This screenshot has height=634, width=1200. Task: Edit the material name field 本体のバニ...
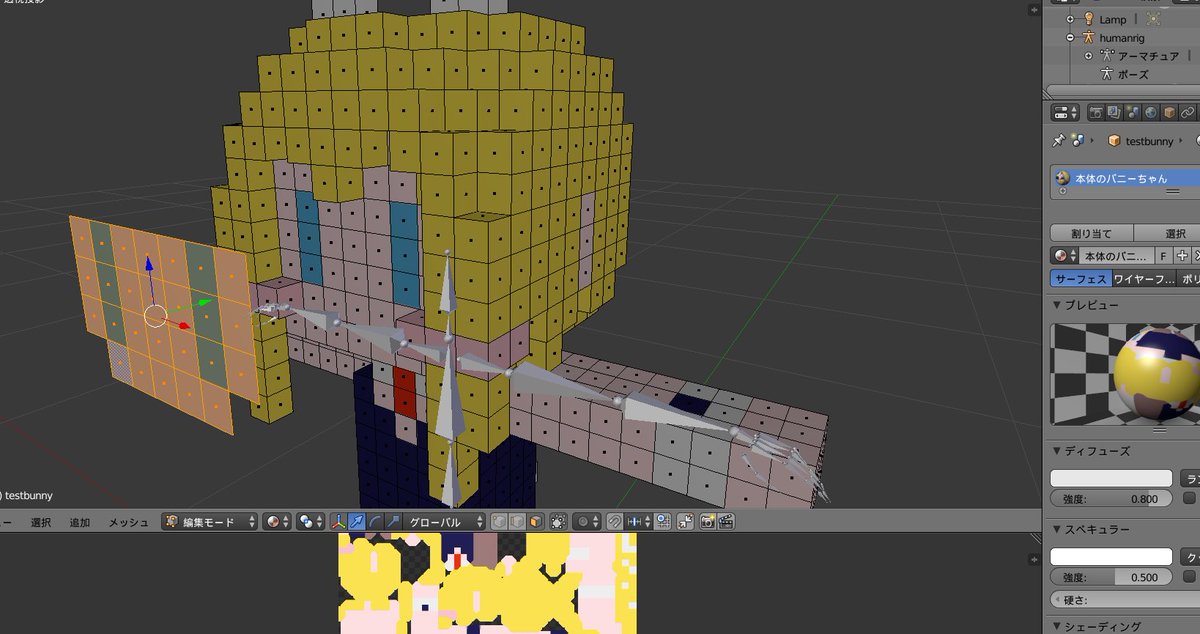pos(1117,255)
